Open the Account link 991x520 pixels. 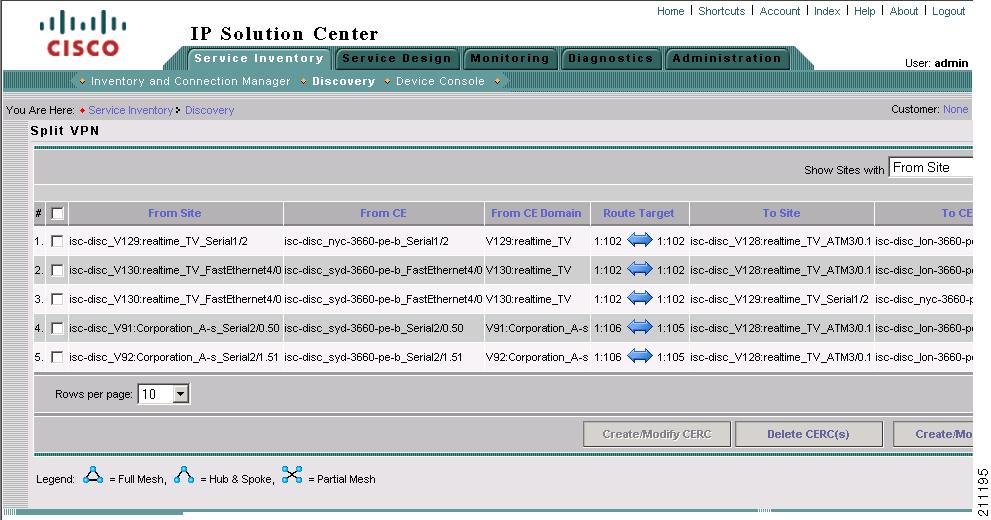(x=779, y=11)
